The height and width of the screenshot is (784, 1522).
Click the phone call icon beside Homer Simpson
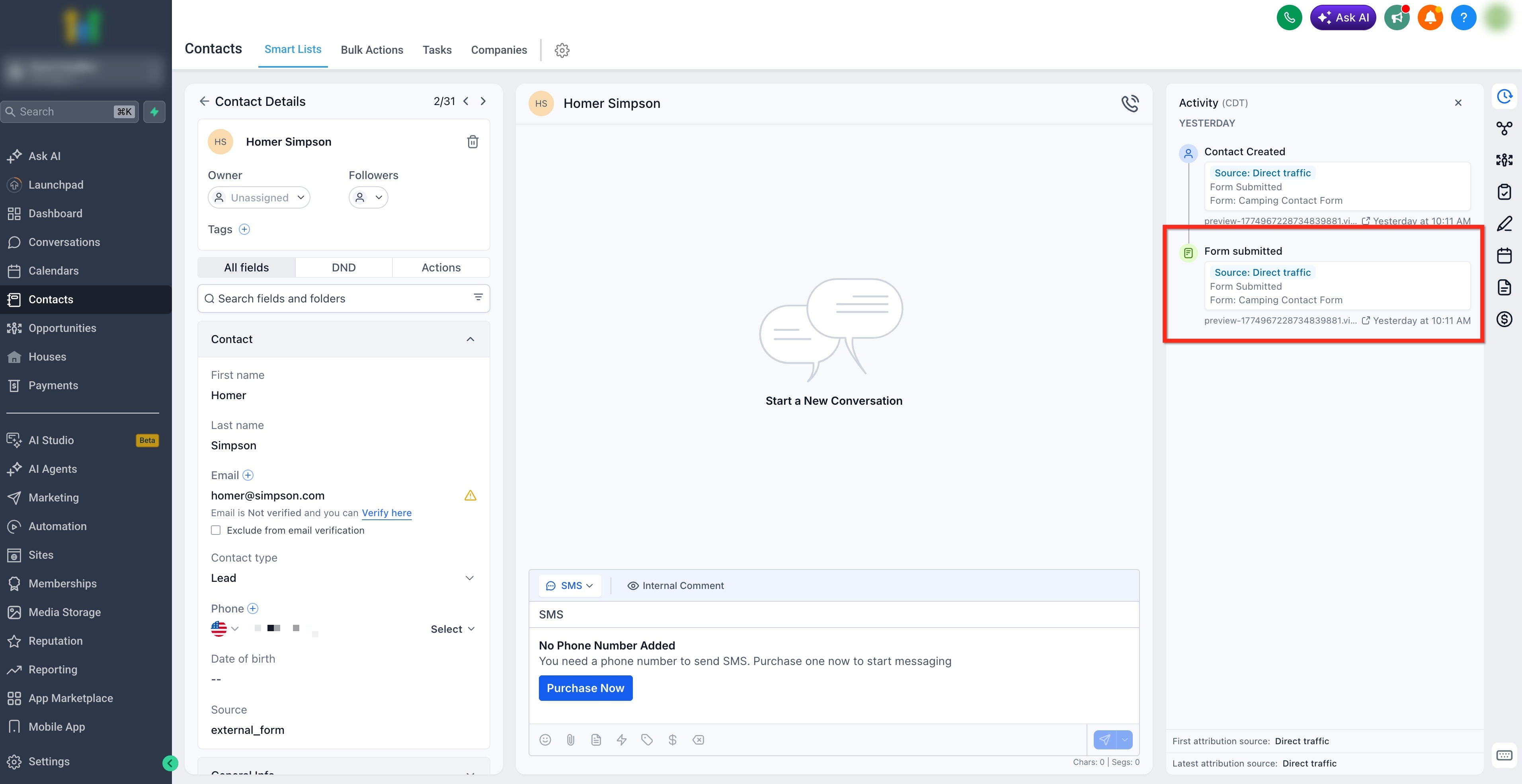[1130, 103]
